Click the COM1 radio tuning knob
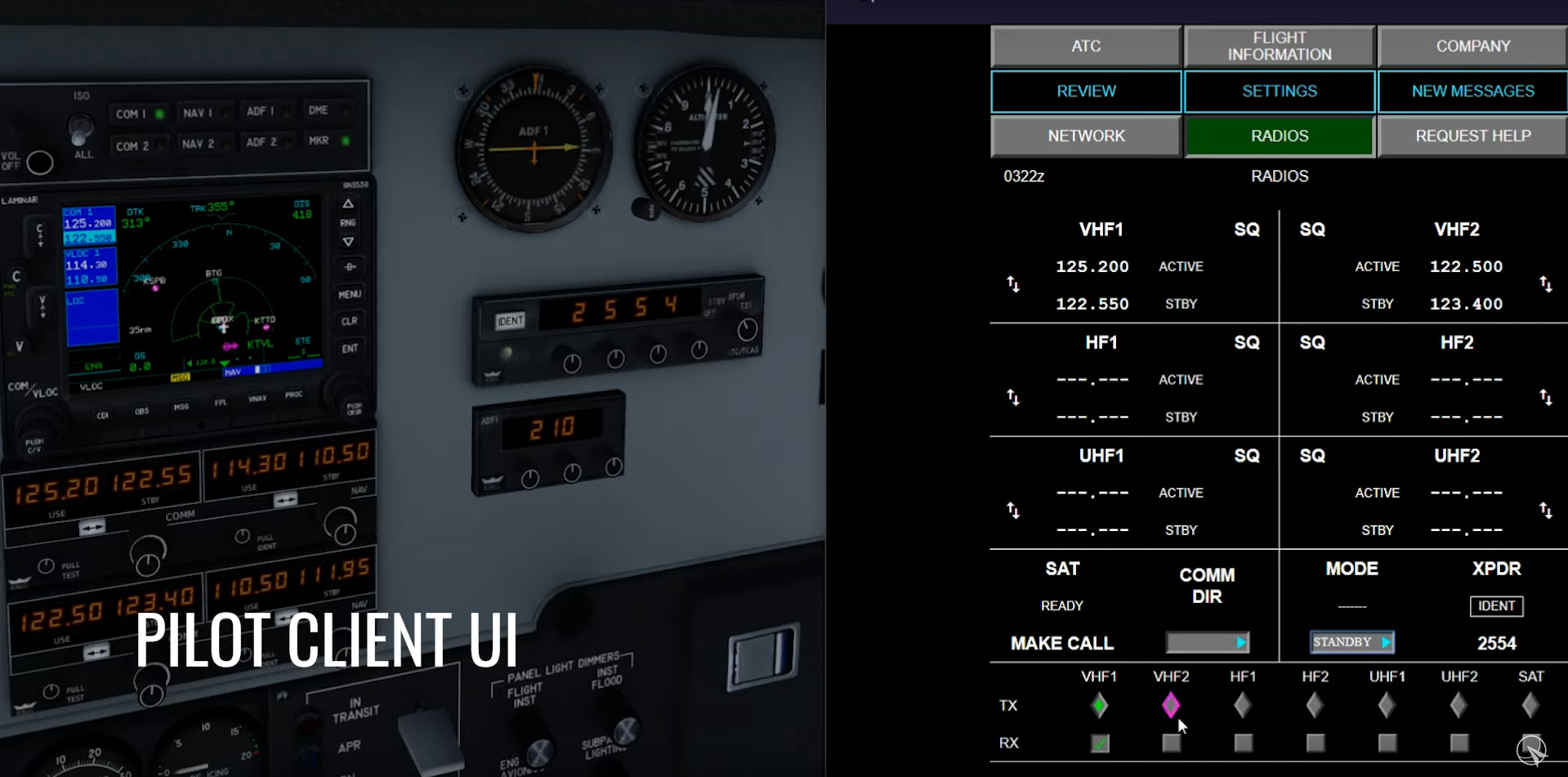1568x777 pixels. 148,558
